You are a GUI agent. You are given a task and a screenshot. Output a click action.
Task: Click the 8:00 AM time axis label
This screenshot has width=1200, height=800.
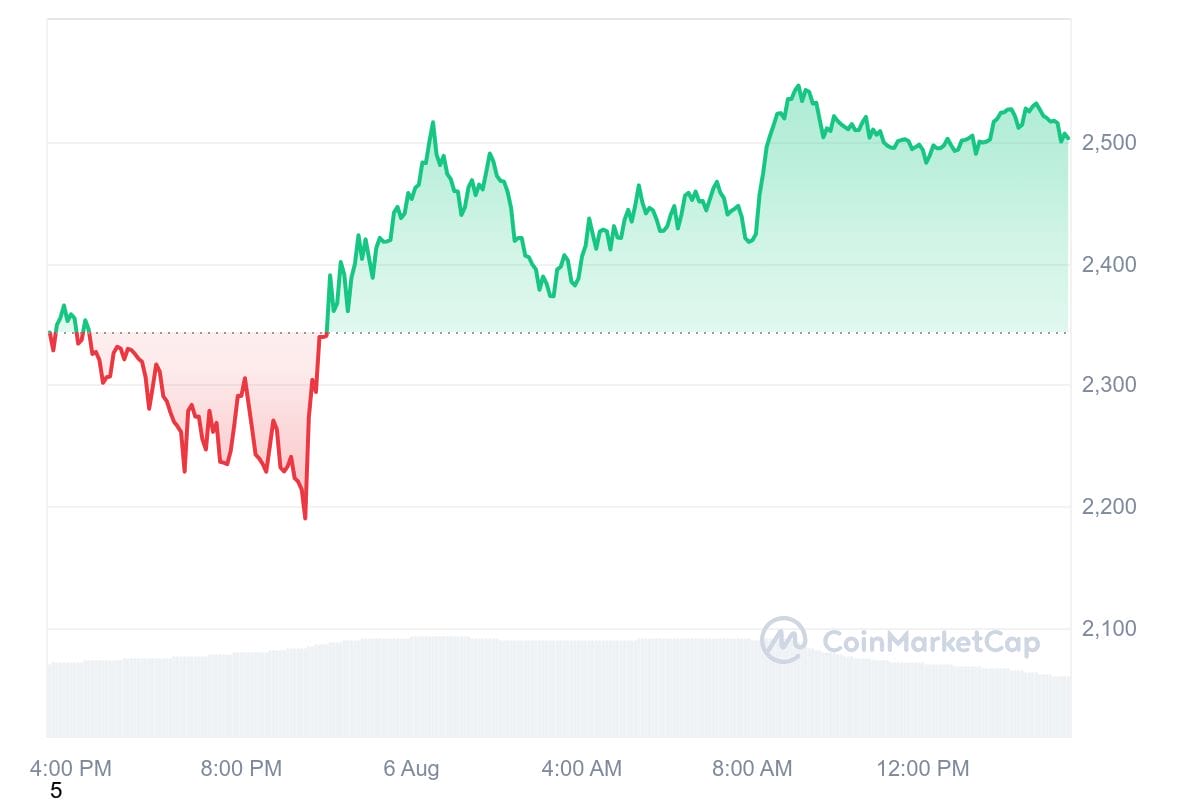tap(751, 768)
